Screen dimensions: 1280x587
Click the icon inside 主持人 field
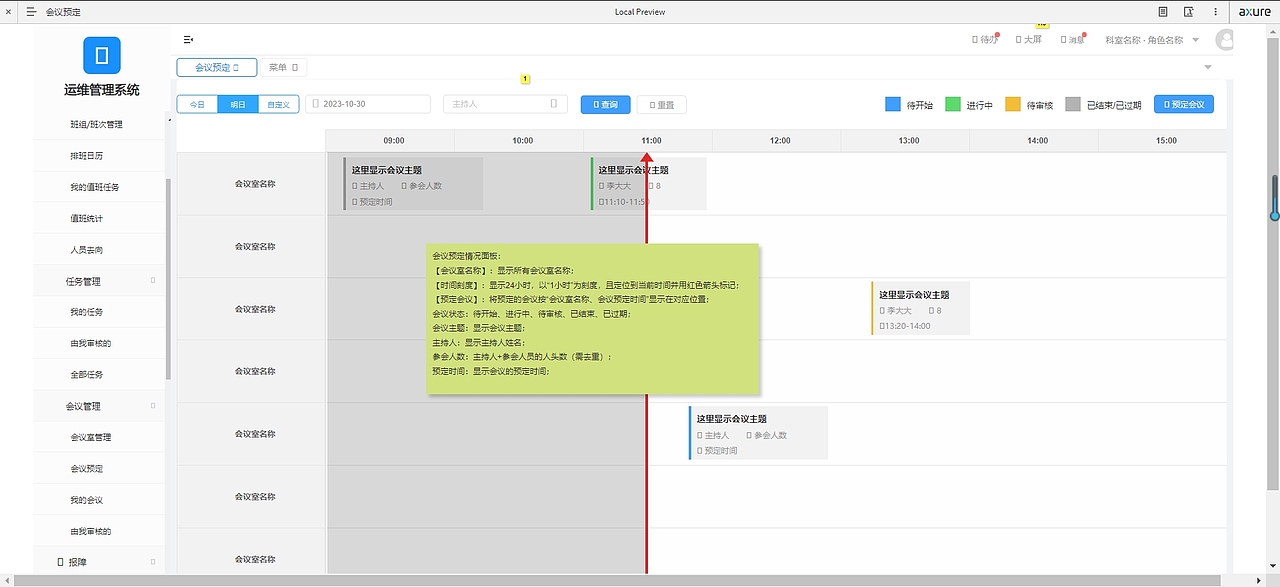(x=554, y=104)
